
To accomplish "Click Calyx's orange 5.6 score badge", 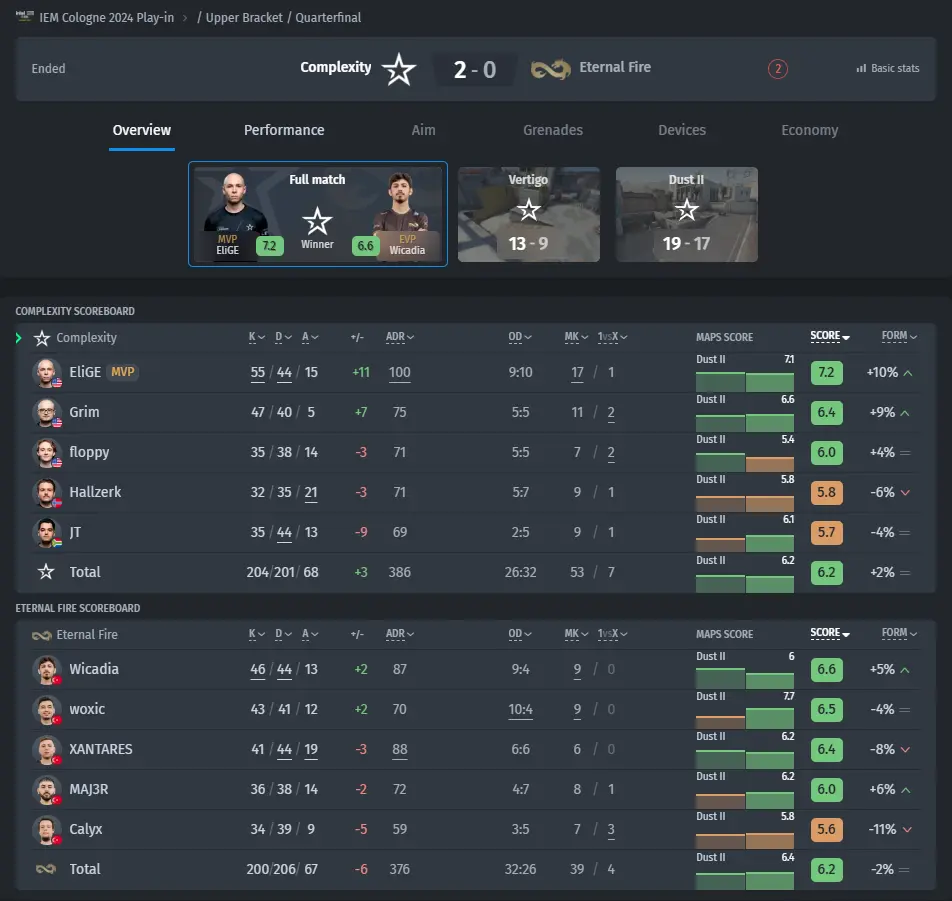I will pos(826,829).
